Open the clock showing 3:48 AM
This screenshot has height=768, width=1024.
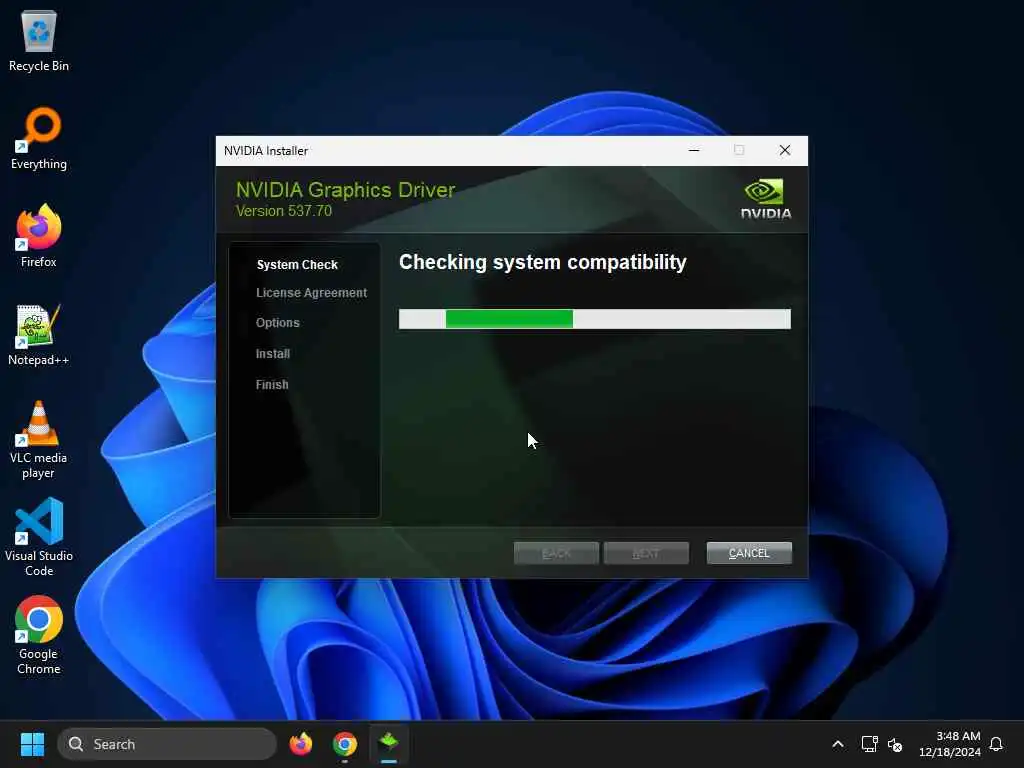tap(950, 744)
